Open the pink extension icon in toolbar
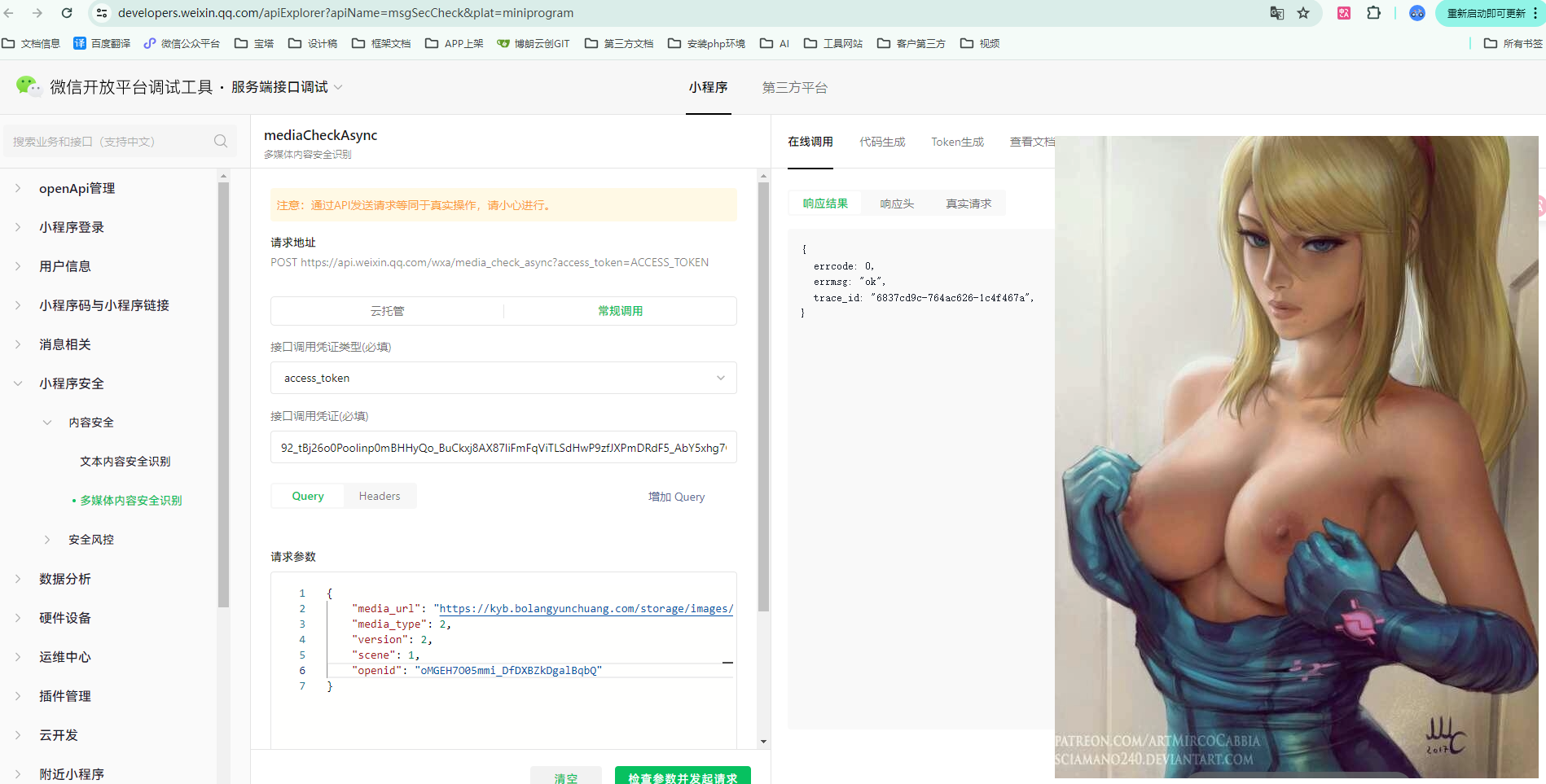1546x784 pixels. [x=1344, y=13]
